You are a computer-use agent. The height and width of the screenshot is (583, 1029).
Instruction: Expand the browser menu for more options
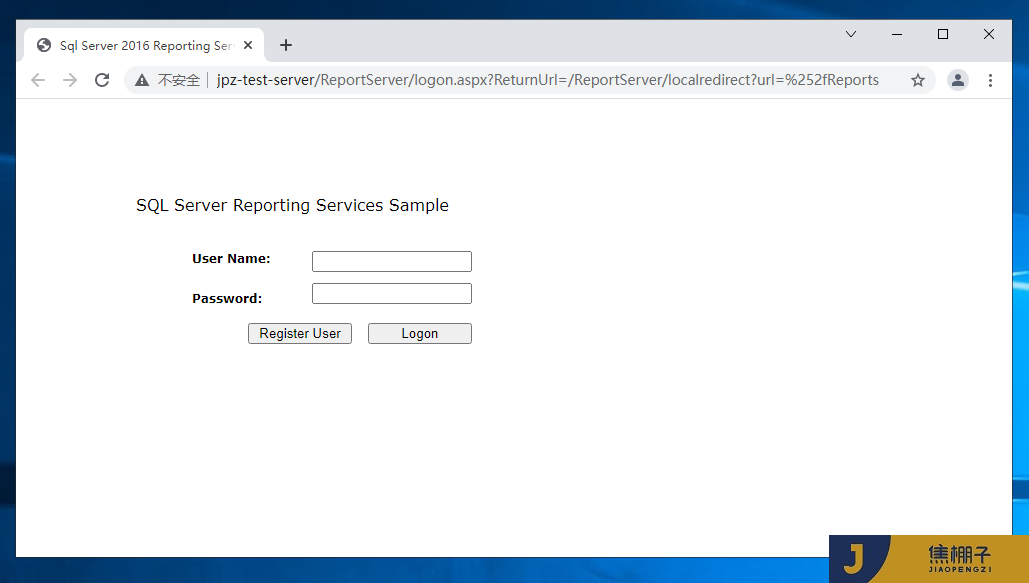click(x=990, y=79)
